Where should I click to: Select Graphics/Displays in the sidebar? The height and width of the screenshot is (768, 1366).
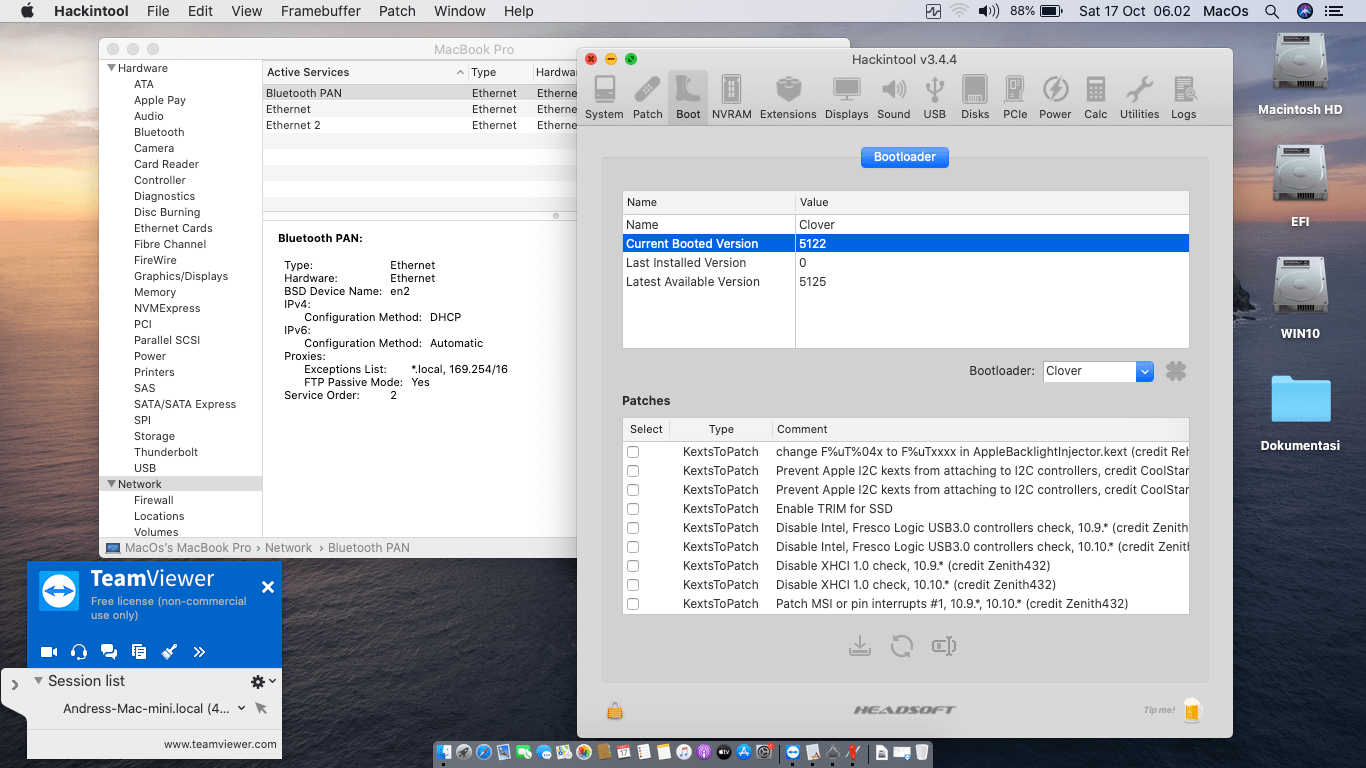tap(181, 276)
